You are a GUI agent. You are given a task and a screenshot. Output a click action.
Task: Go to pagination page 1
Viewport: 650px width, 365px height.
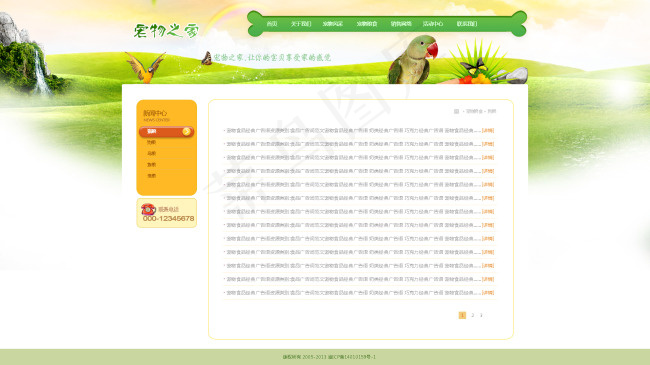(462, 315)
